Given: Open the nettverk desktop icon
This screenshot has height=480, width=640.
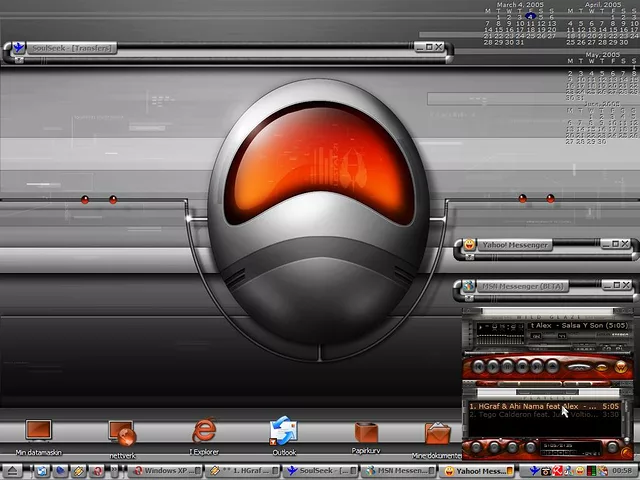Looking at the screenshot, I should [122, 432].
